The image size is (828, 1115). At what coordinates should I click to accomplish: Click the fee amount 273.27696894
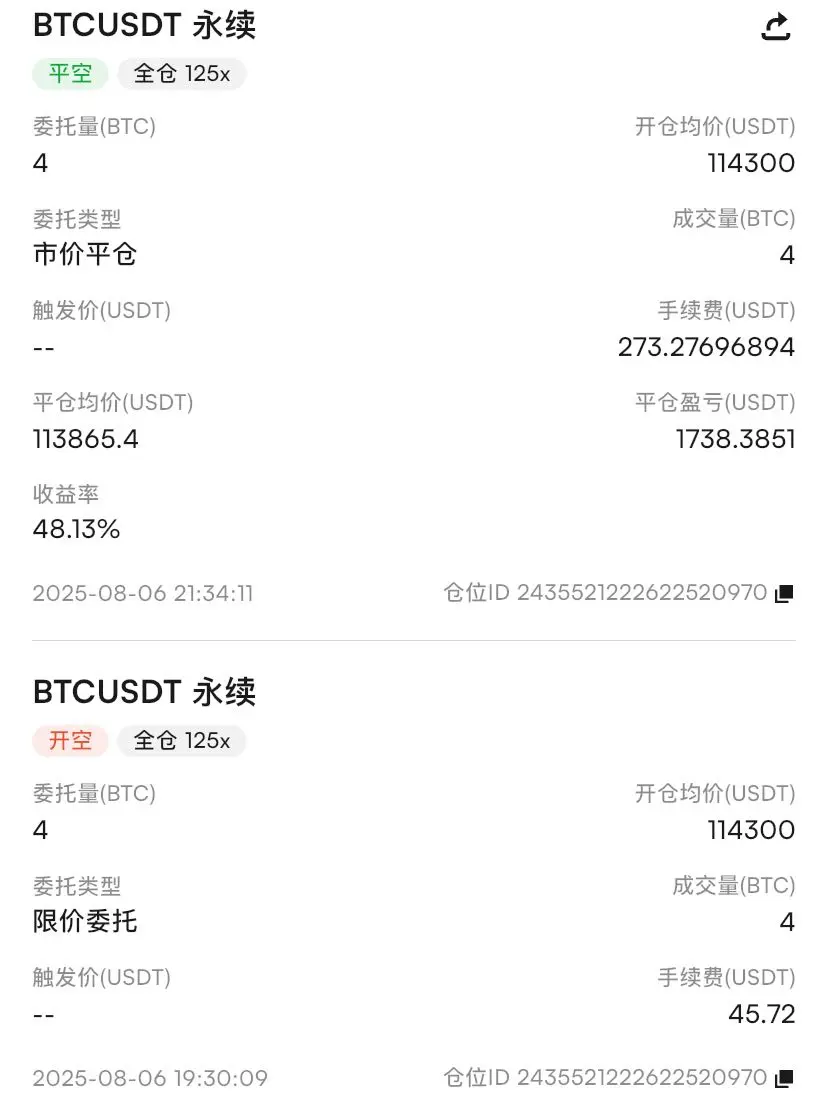706,347
